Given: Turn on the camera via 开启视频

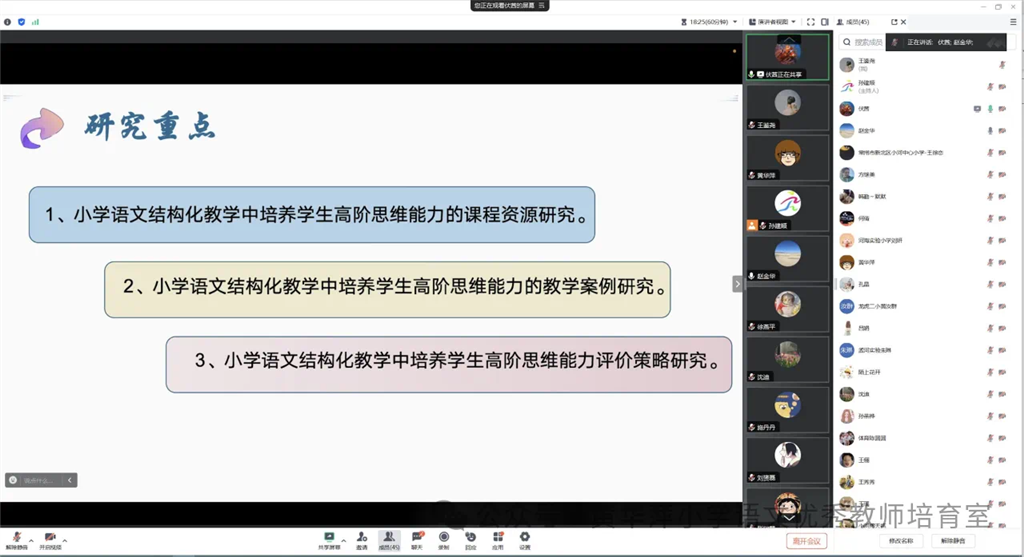Looking at the screenshot, I should pos(50,540).
